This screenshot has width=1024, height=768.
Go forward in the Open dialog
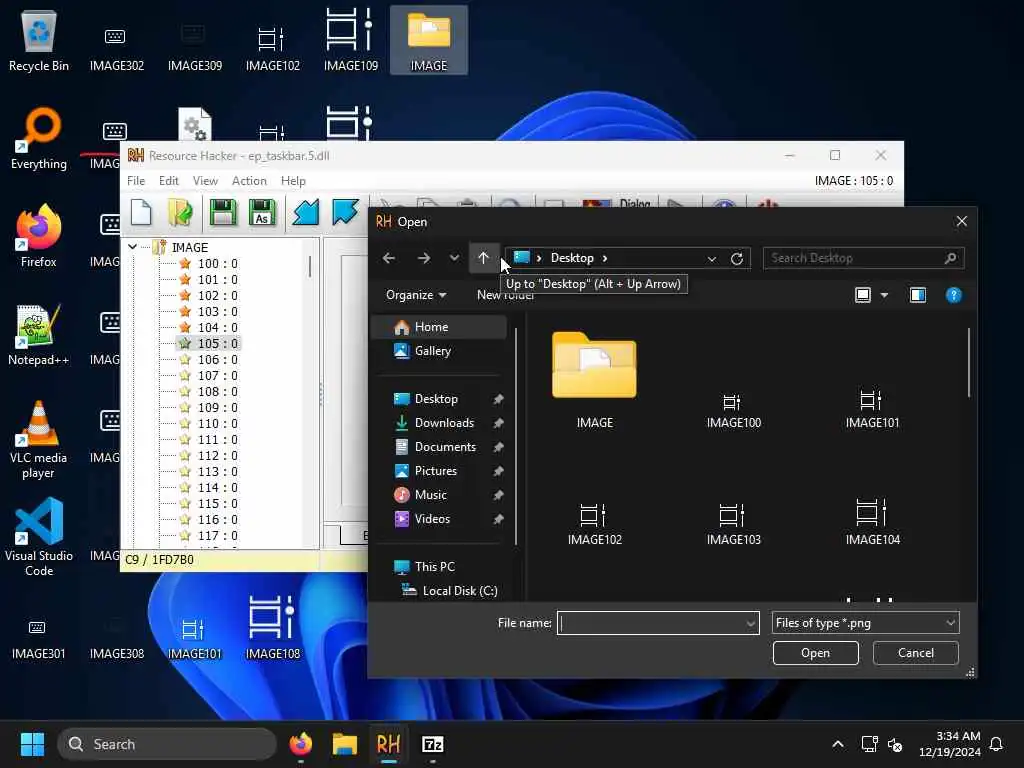pos(424,258)
